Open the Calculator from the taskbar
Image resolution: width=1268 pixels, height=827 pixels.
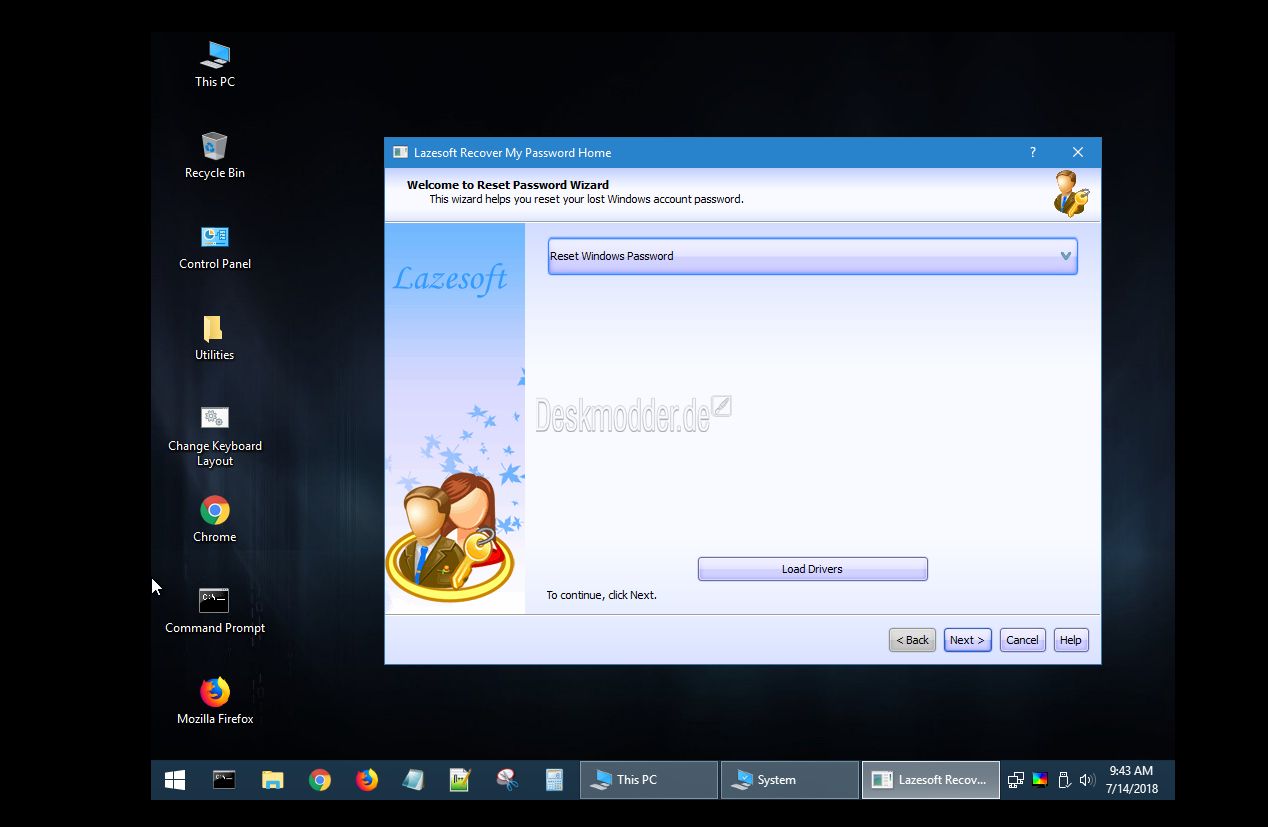tap(554, 780)
